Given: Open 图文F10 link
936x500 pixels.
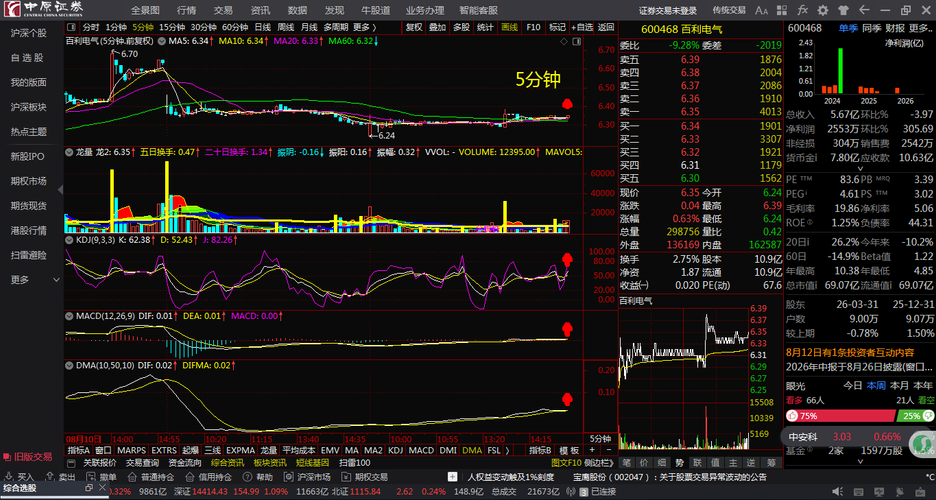Looking at the screenshot, I should [566, 463].
